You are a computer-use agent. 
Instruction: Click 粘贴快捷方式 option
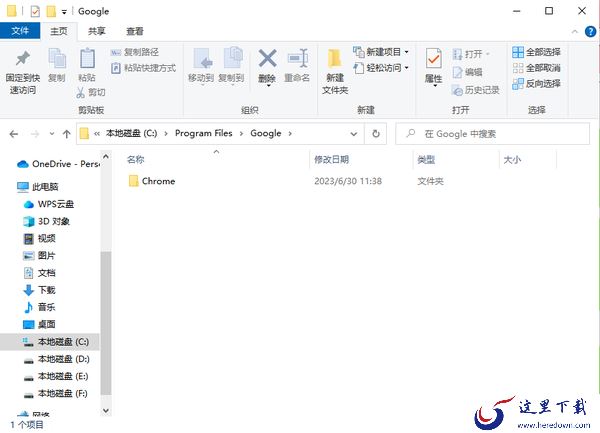[143, 68]
